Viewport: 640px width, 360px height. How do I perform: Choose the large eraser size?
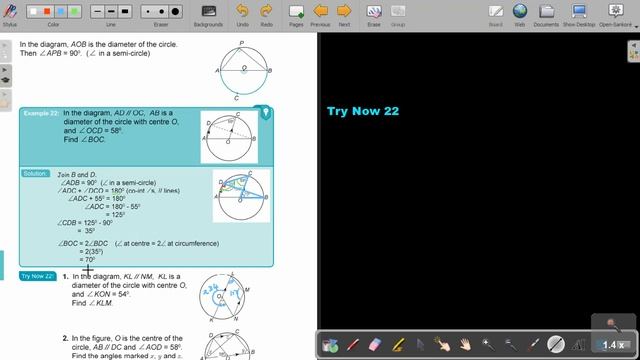coord(175,11)
